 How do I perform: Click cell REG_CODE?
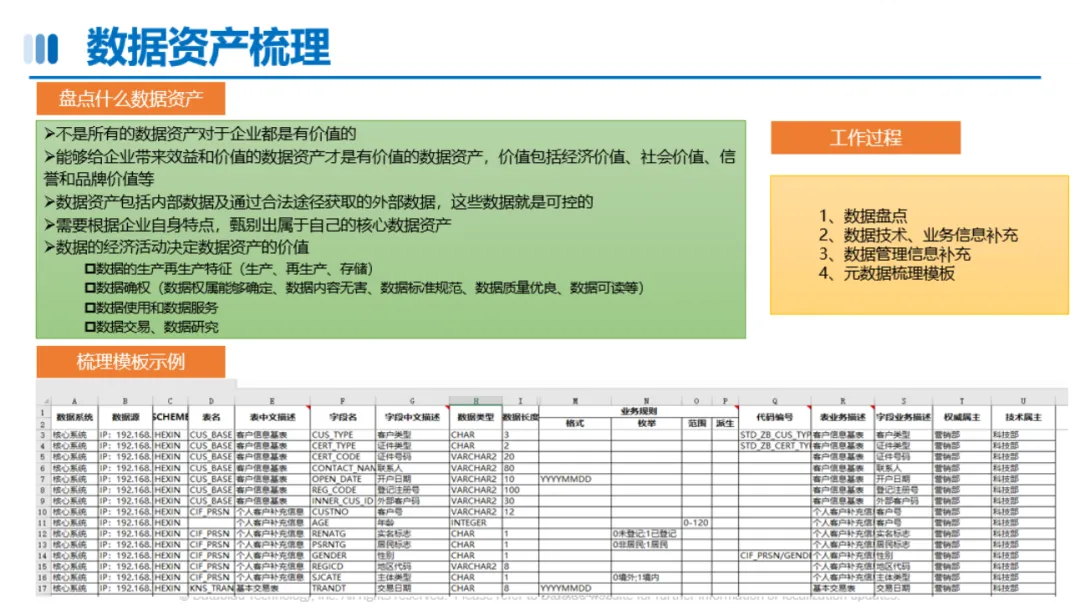(x=342, y=490)
